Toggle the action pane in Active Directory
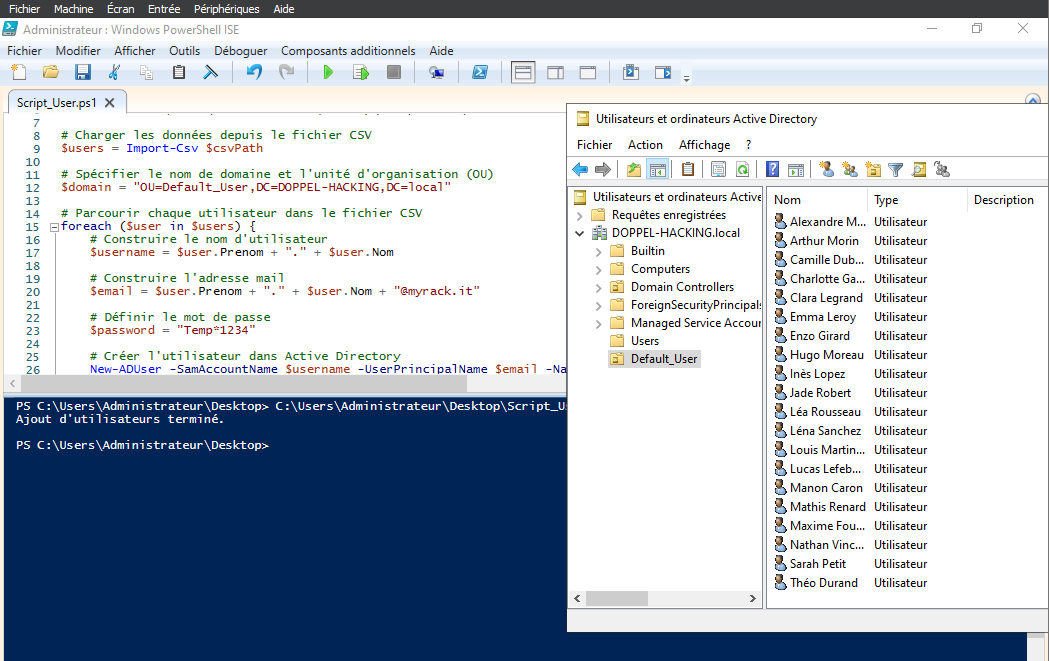Image resolution: width=1049 pixels, height=661 pixels. coord(795,170)
